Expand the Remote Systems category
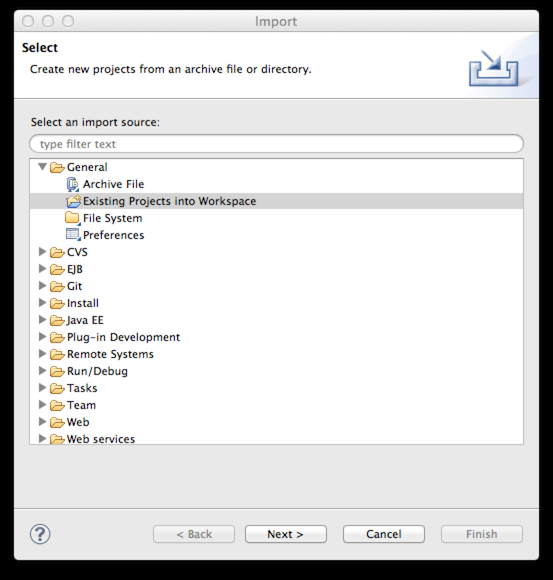The height and width of the screenshot is (580, 553). click(x=43, y=354)
